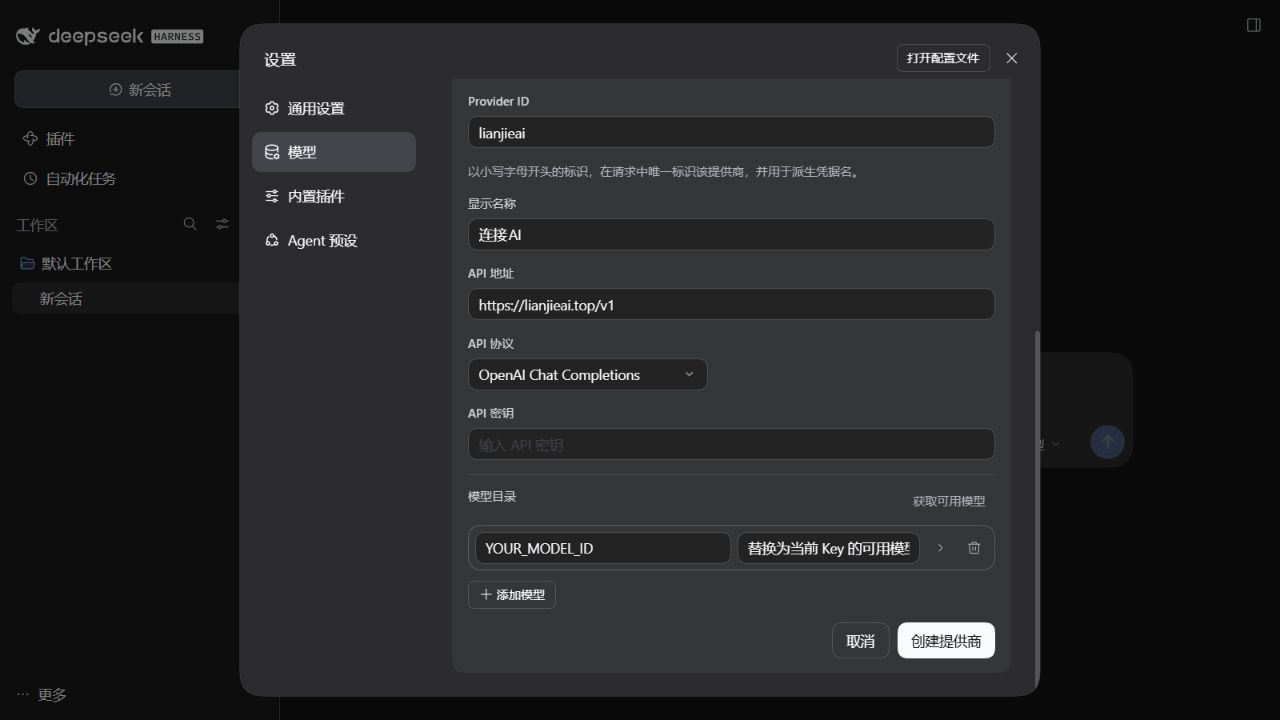Delete the YOUR_MODEL_ID model row

[x=974, y=548]
